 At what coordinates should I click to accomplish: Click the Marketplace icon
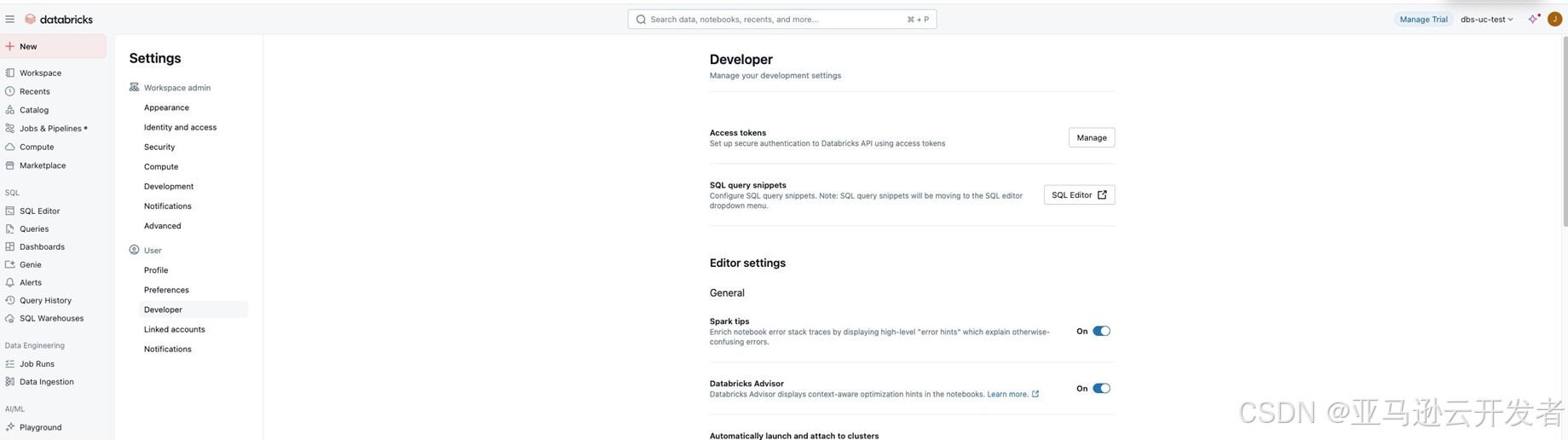coord(10,165)
